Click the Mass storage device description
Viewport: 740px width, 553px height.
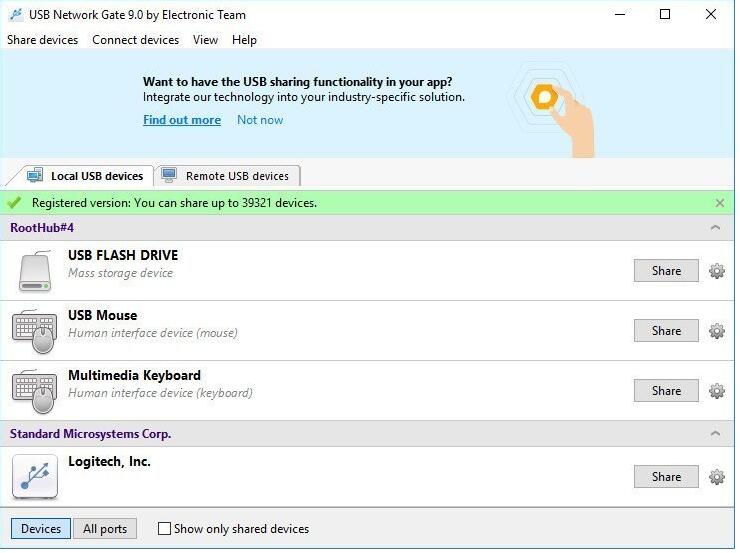pyautogui.click(x=121, y=275)
